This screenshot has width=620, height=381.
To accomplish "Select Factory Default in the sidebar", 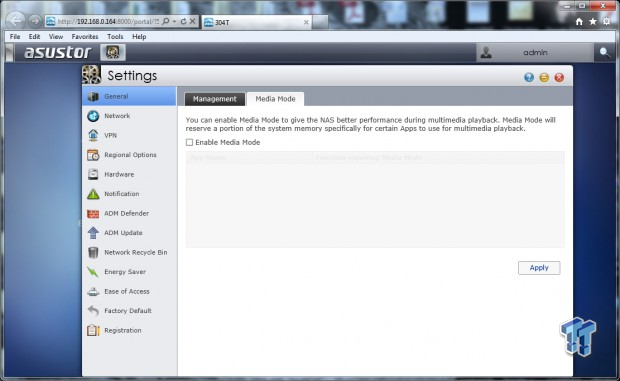I will coord(128,311).
